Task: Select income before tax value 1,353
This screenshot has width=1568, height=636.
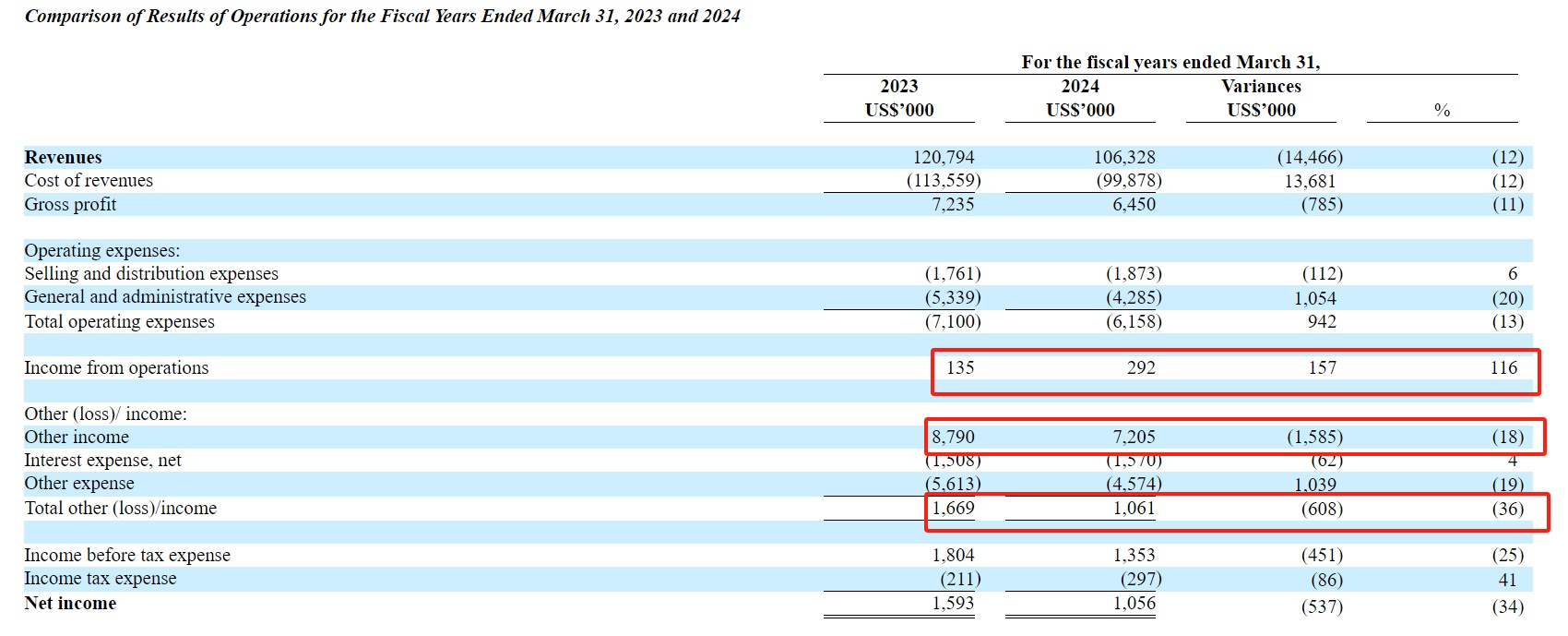Action: click(1134, 555)
